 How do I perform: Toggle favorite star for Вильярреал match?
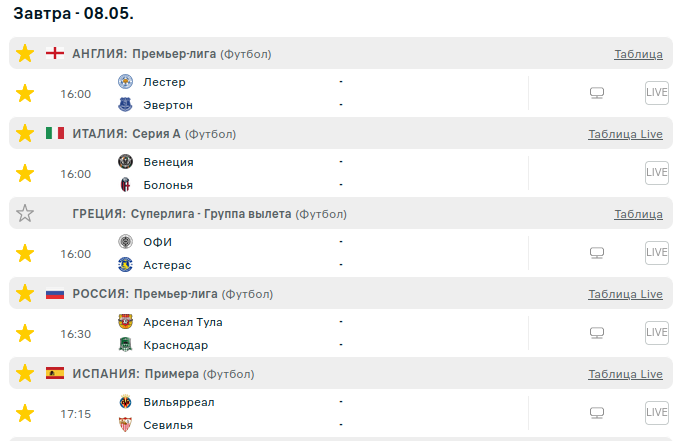coord(25,413)
